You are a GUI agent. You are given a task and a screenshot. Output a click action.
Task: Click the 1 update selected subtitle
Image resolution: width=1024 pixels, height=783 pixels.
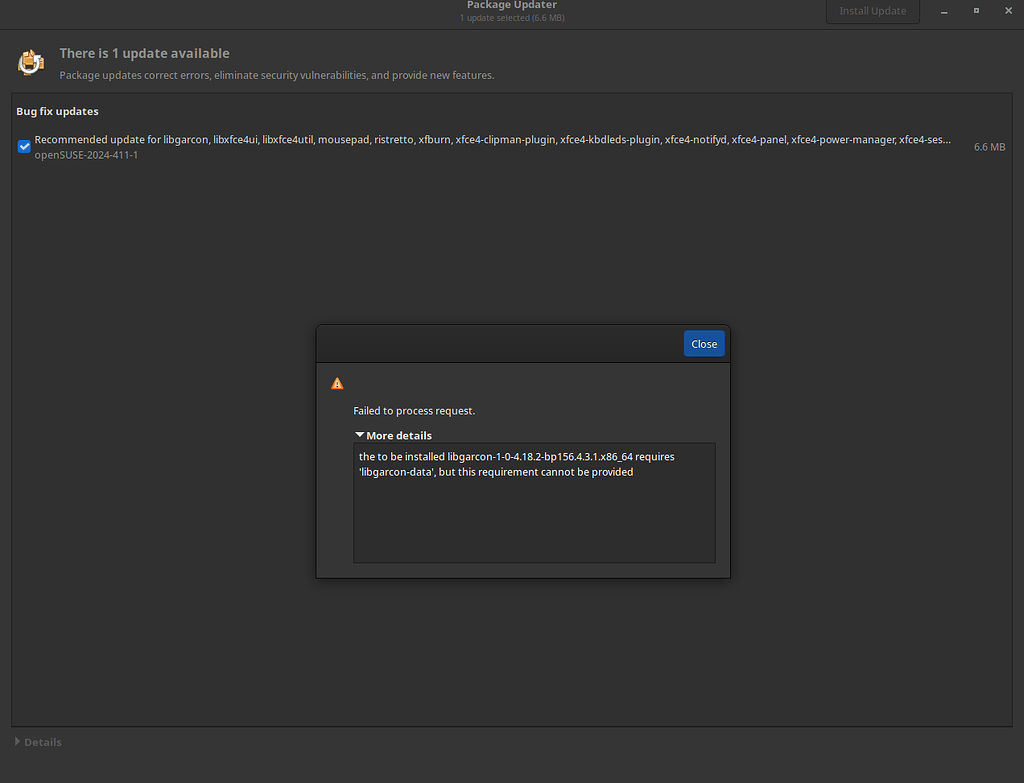point(511,17)
